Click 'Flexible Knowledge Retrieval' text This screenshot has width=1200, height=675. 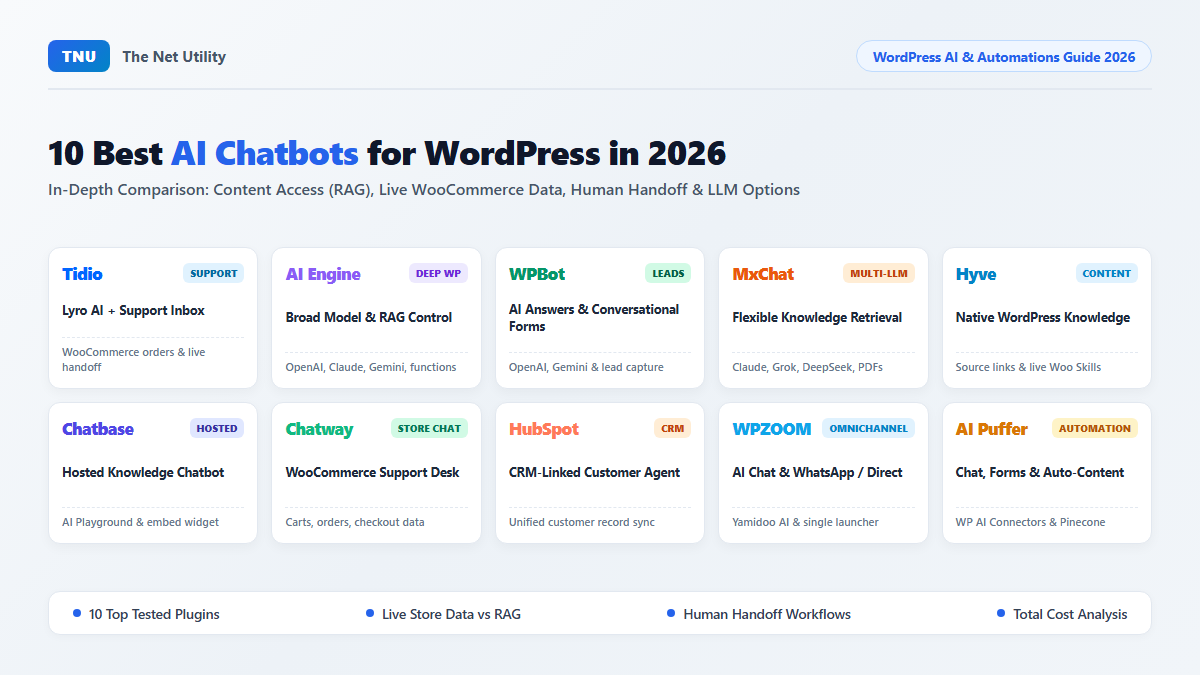click(x=817, y=317)
